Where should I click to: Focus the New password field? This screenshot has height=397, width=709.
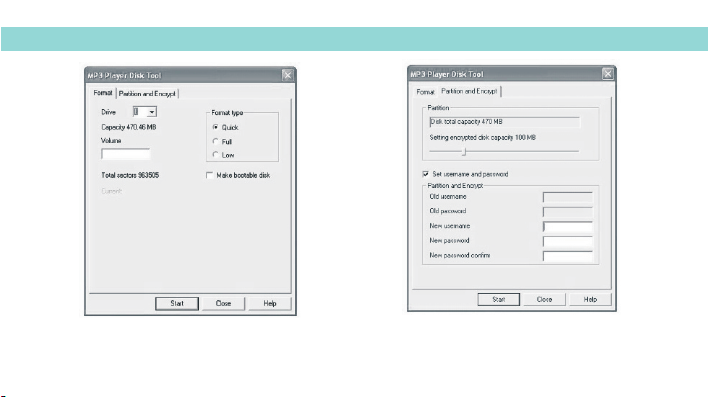click(x=568, y=241)
